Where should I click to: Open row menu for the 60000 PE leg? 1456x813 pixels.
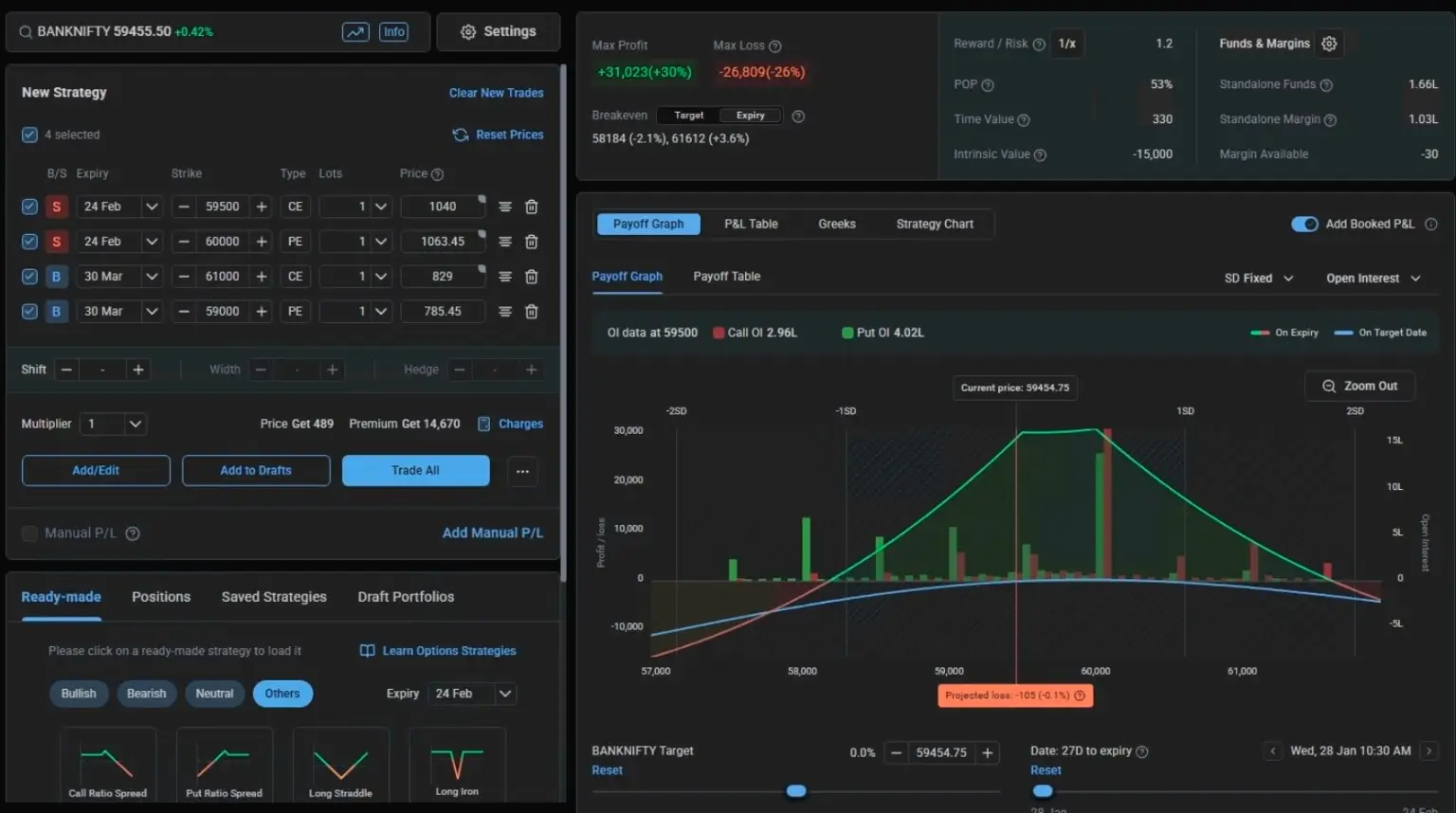tap(505, 242)
